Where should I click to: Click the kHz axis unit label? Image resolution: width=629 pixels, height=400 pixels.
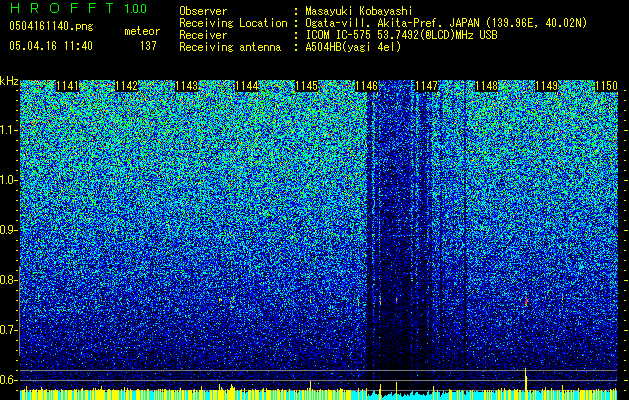coord(9,81)
